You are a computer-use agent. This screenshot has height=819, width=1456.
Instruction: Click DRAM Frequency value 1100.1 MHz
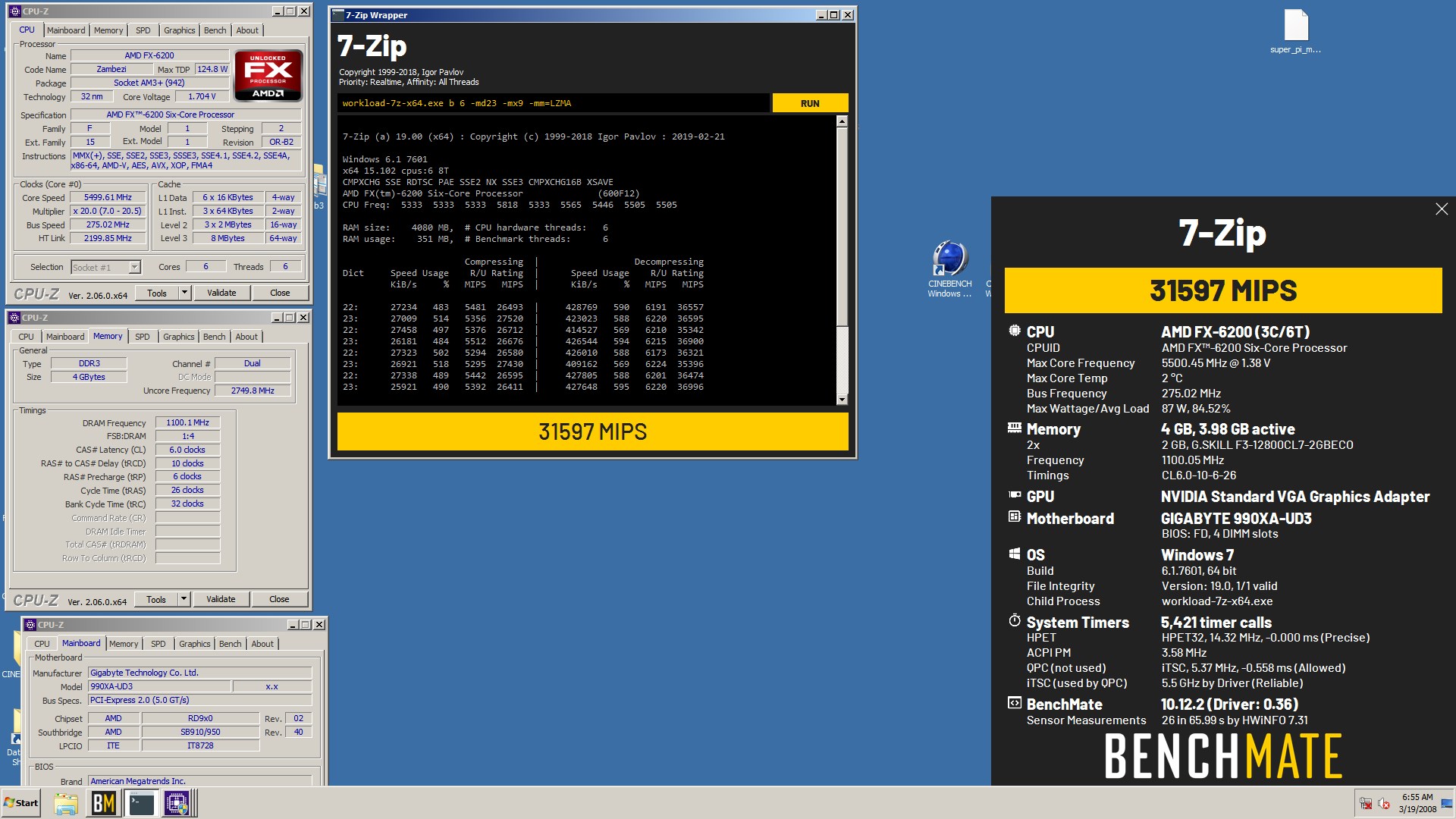click(x=187, y=423)
